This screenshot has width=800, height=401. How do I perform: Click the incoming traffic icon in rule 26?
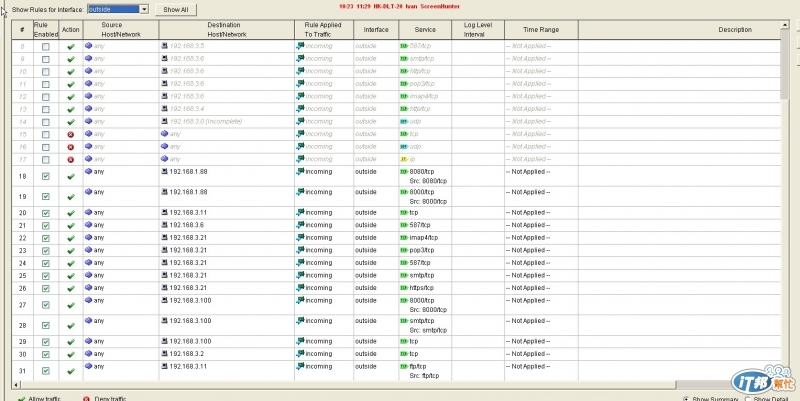tap(300, 288)
